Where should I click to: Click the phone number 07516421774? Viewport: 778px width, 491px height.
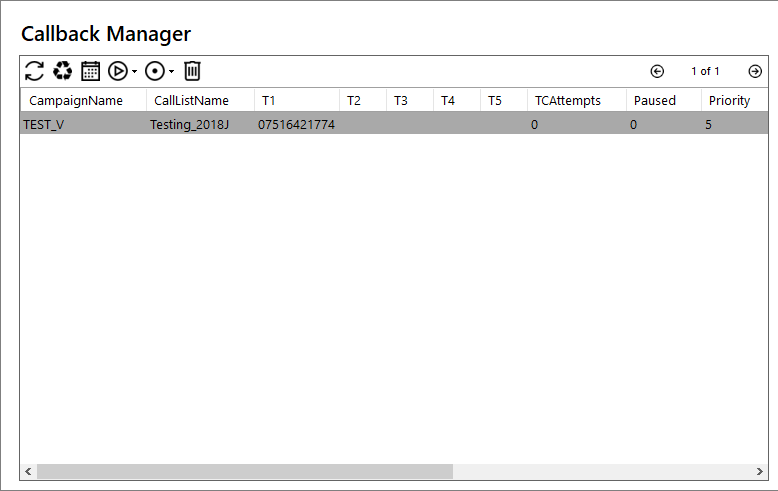pyautogui.click(x=296, y=124)
